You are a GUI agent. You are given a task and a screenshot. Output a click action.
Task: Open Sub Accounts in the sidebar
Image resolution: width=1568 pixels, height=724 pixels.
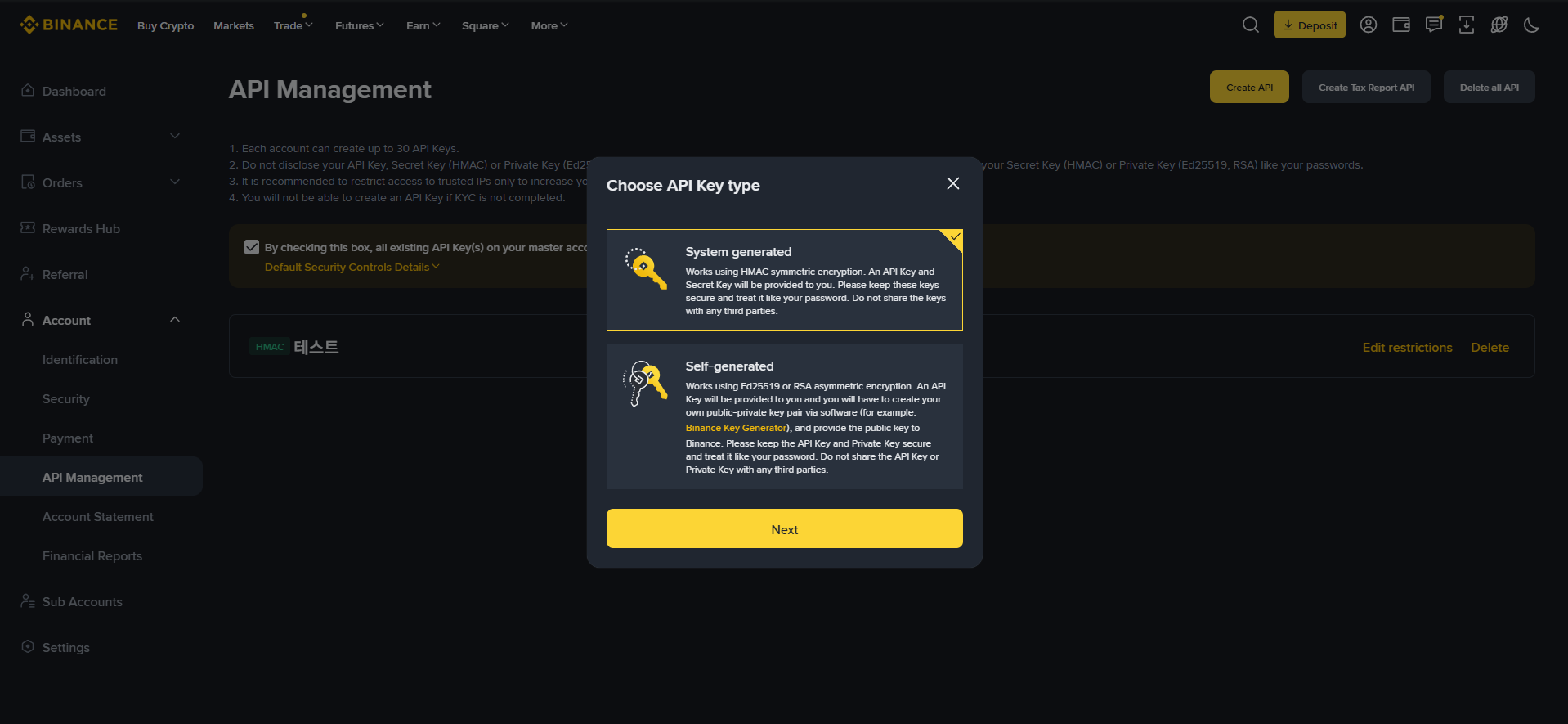(x=83, y=601)
